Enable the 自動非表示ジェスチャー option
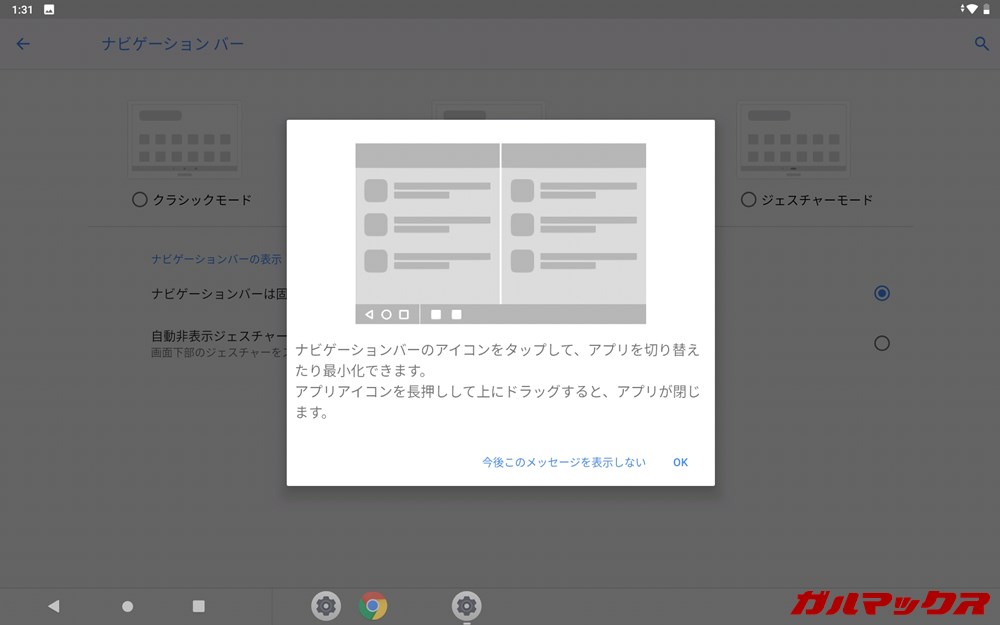This screenshot has height=625, width=1000. pyautogui.click(x=881, y=343)
